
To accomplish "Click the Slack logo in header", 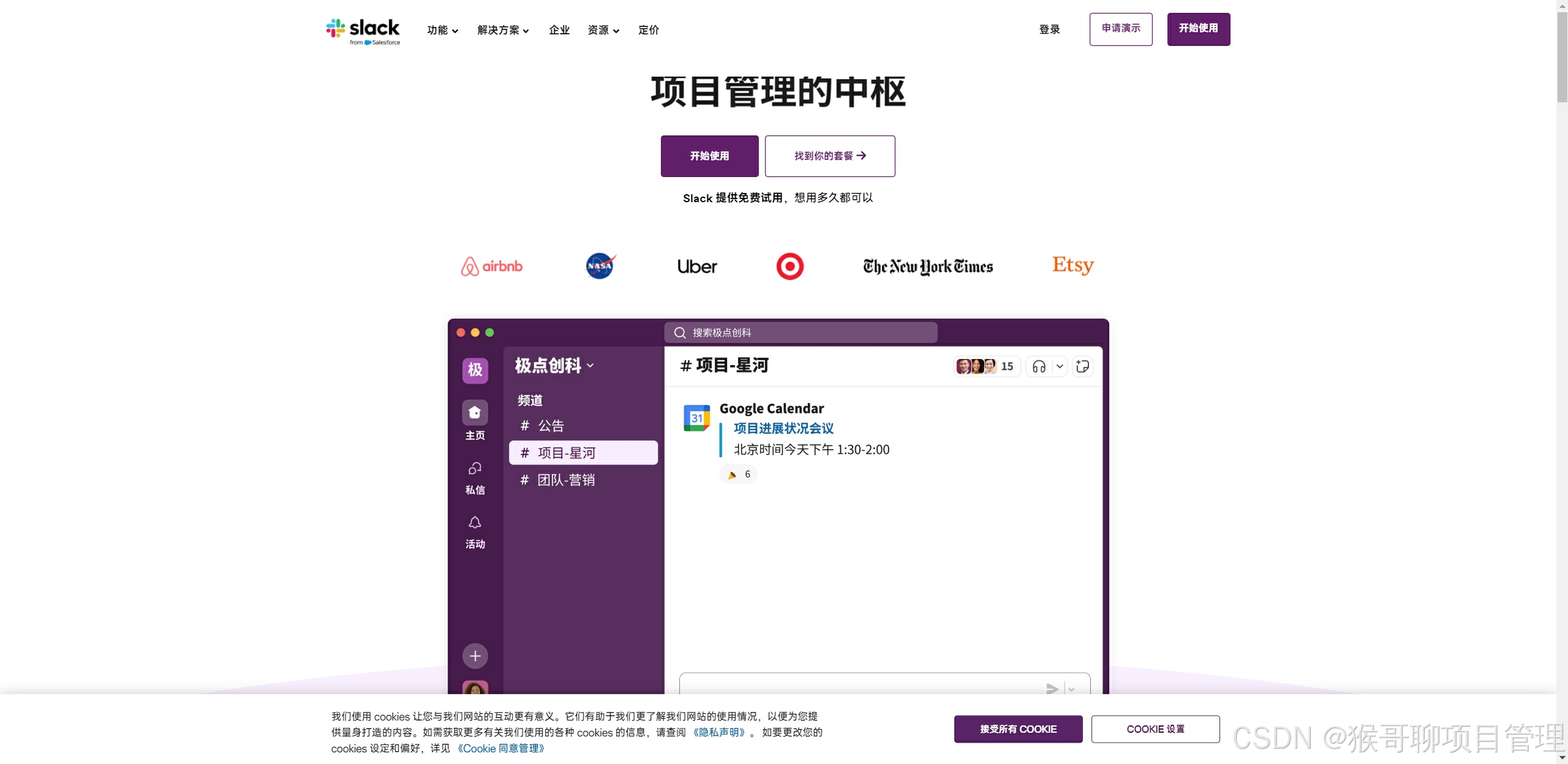I will pyautogui.click(x=363, y=31).
